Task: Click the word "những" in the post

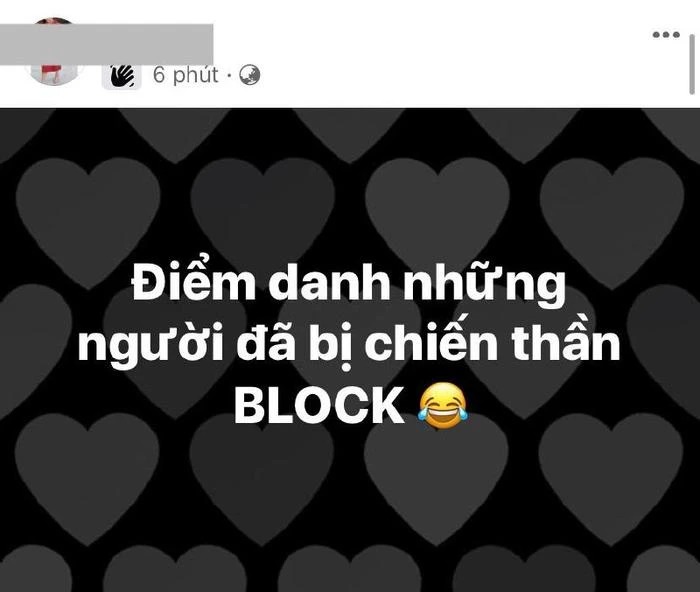Action: [485, 288]
